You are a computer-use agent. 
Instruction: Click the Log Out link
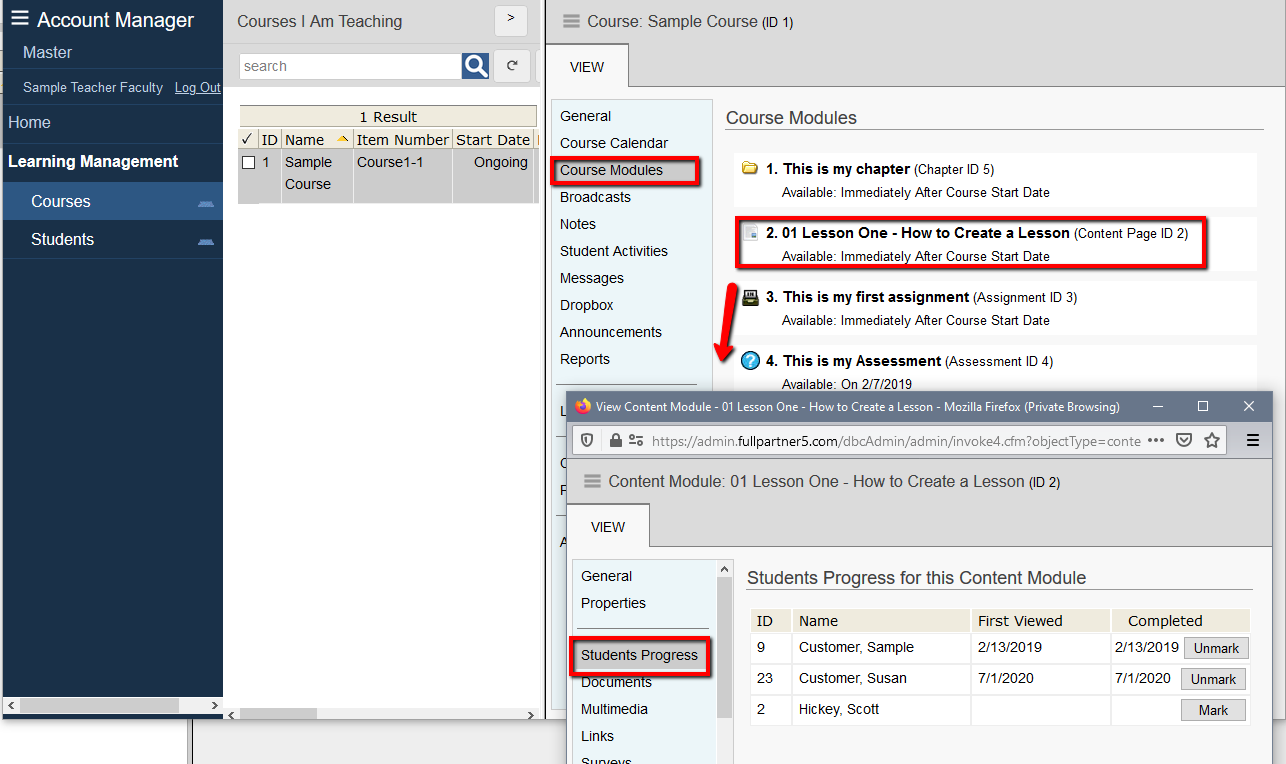pos(198,88)
